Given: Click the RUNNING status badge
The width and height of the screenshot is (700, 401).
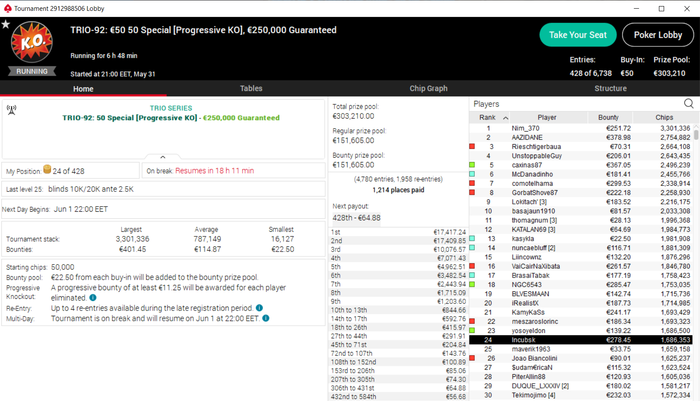Looking at the screenshot, I should point(32,71).
